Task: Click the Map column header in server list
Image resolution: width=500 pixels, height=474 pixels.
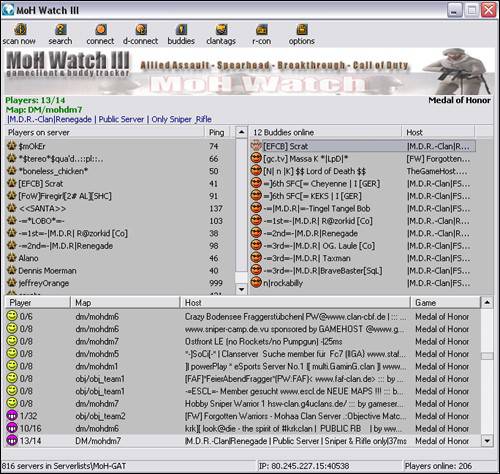Action: [125, 303]
